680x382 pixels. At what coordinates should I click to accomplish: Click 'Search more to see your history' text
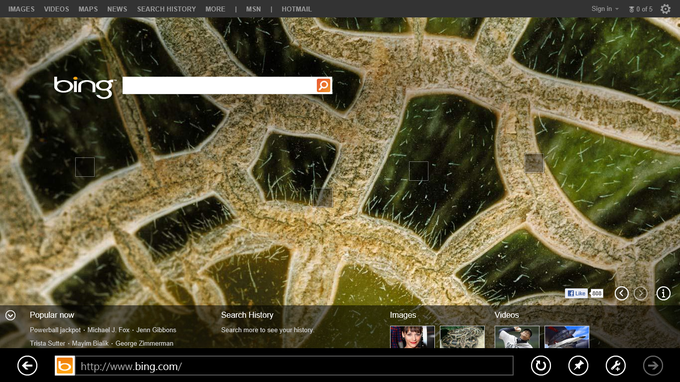(x=267, y=330)
